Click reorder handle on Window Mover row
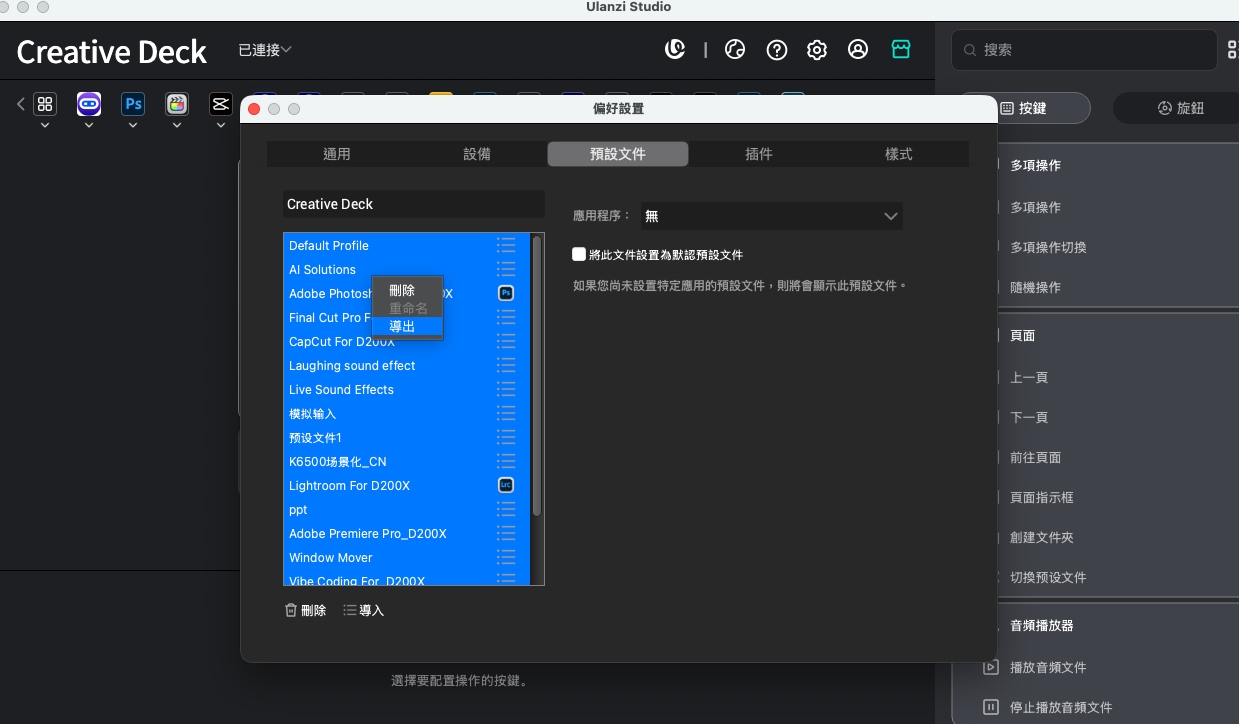Screen dimensions: 1239x724 pyautogui.click(x=506, y=557)
